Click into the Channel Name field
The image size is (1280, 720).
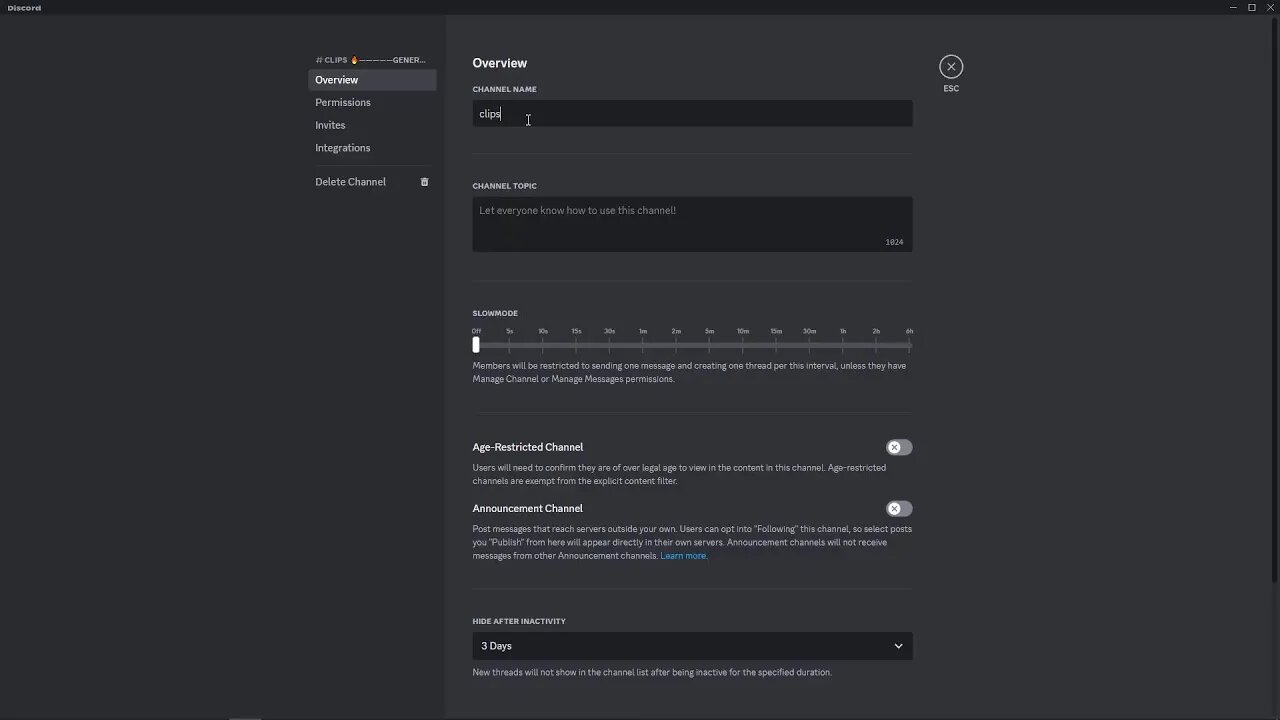(691, 114)
